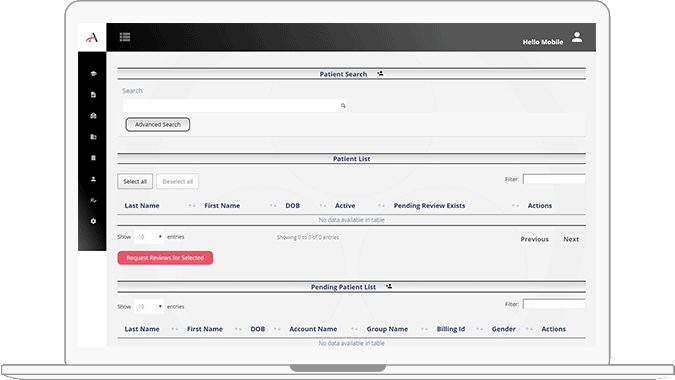
Task: Open the hospital building sidebar icon
Action: pyautogui.click(x=93, y=116)
